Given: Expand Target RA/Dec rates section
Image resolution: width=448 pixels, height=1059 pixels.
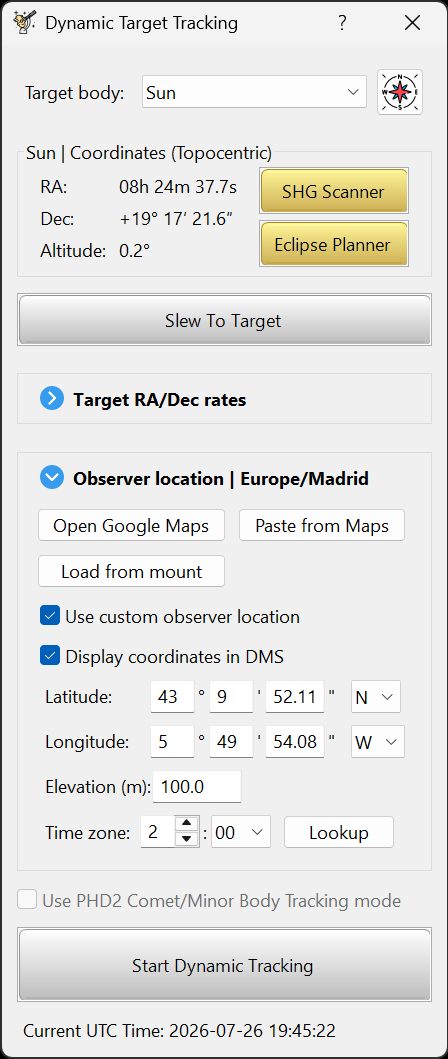Looking at the screenshot, I should (51, 399).
